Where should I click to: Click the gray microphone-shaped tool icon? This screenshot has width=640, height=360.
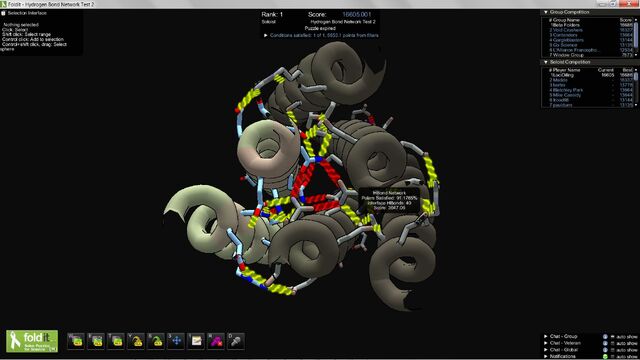pyautogui.click(x=236, y=341)
